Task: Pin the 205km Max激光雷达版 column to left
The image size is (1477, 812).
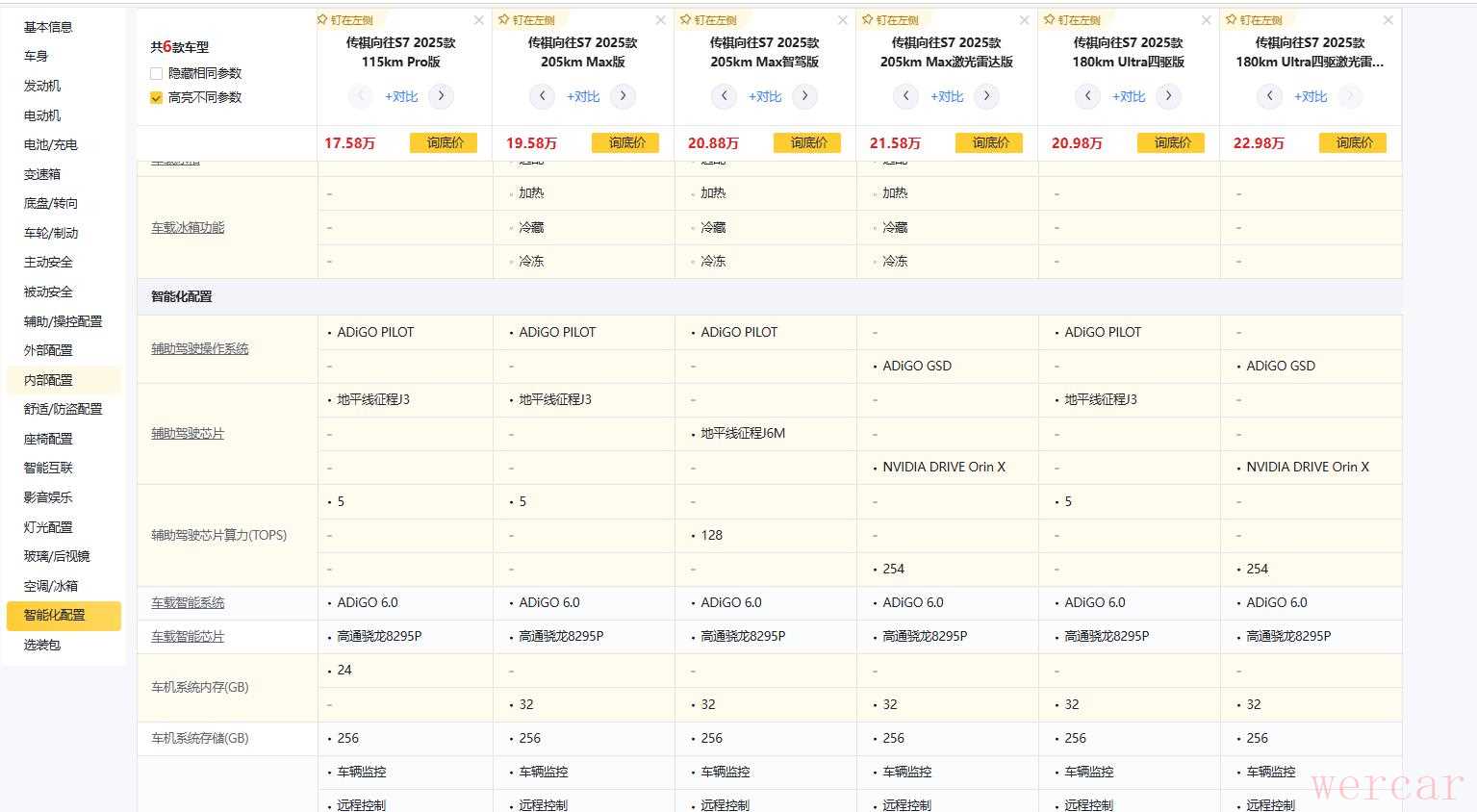Action: coord(891,20)
